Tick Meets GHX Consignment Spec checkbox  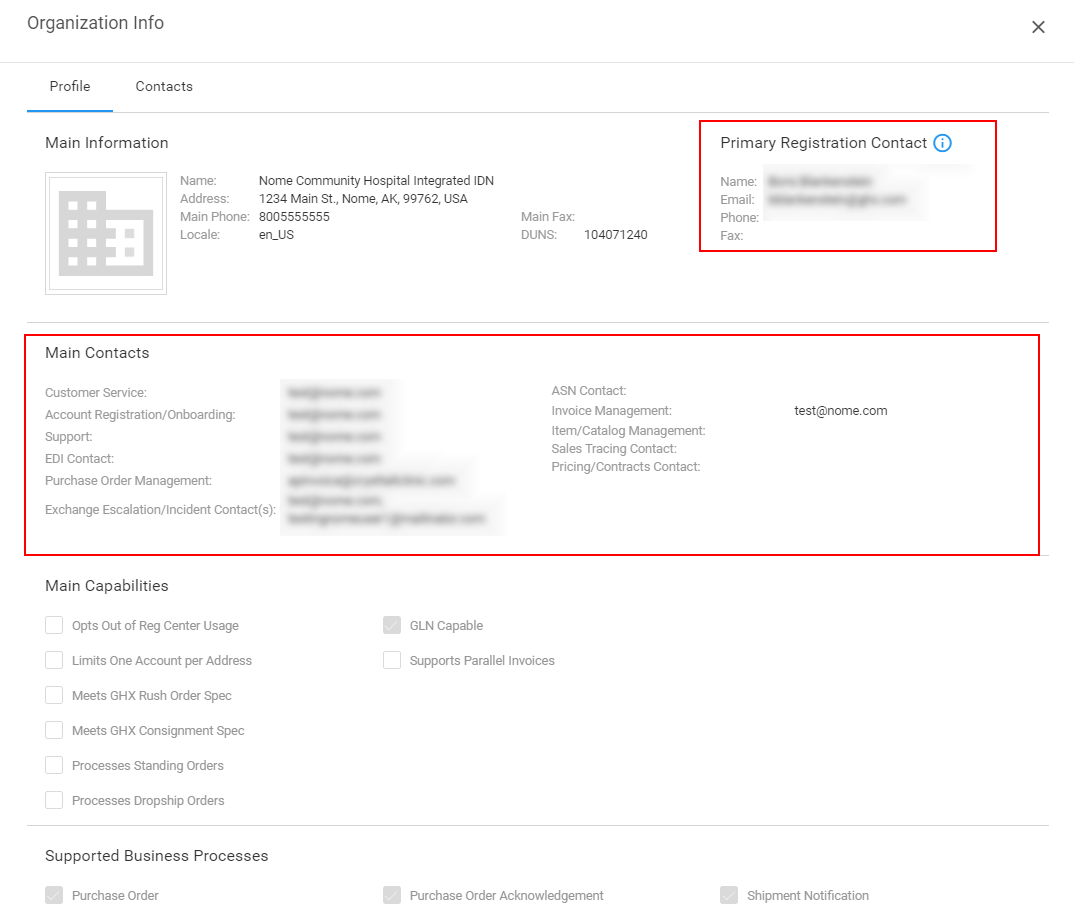pyautogui.click(x=54, y=731)
